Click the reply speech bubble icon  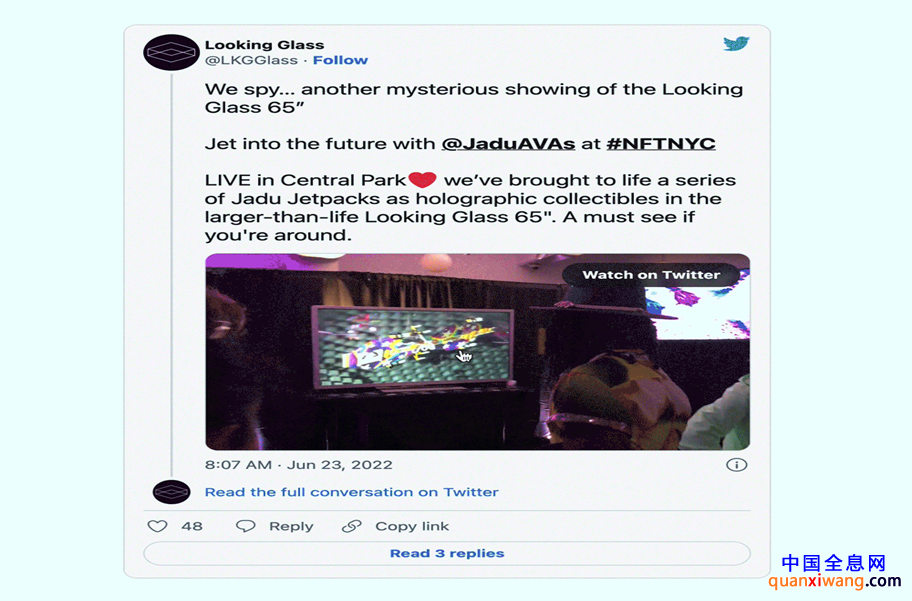coord(245,526)
